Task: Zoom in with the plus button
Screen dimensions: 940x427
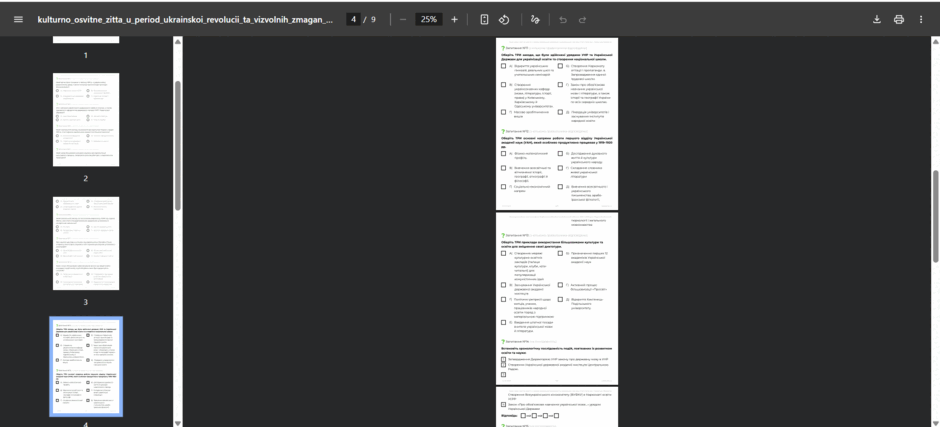Action: click(x=454, y=19)
